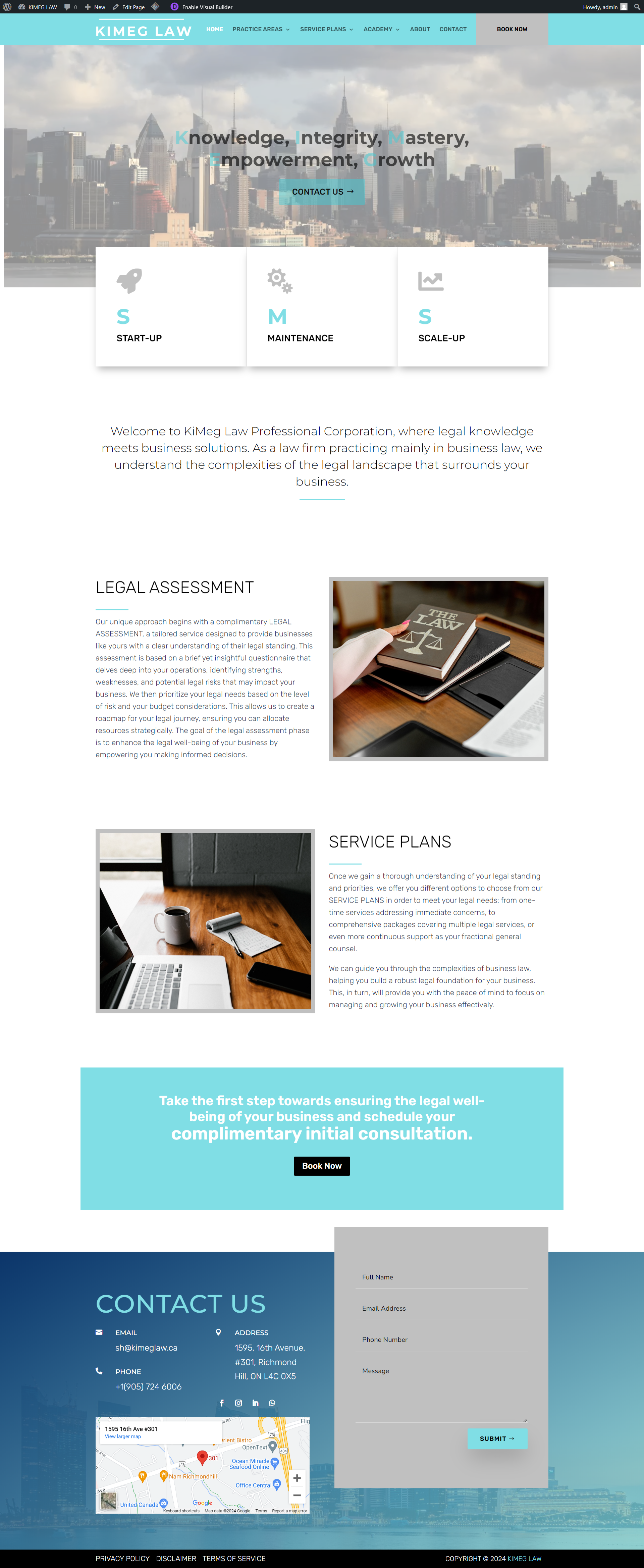
Task: Click the Contact Us button in hero
Action: [322, 191]
